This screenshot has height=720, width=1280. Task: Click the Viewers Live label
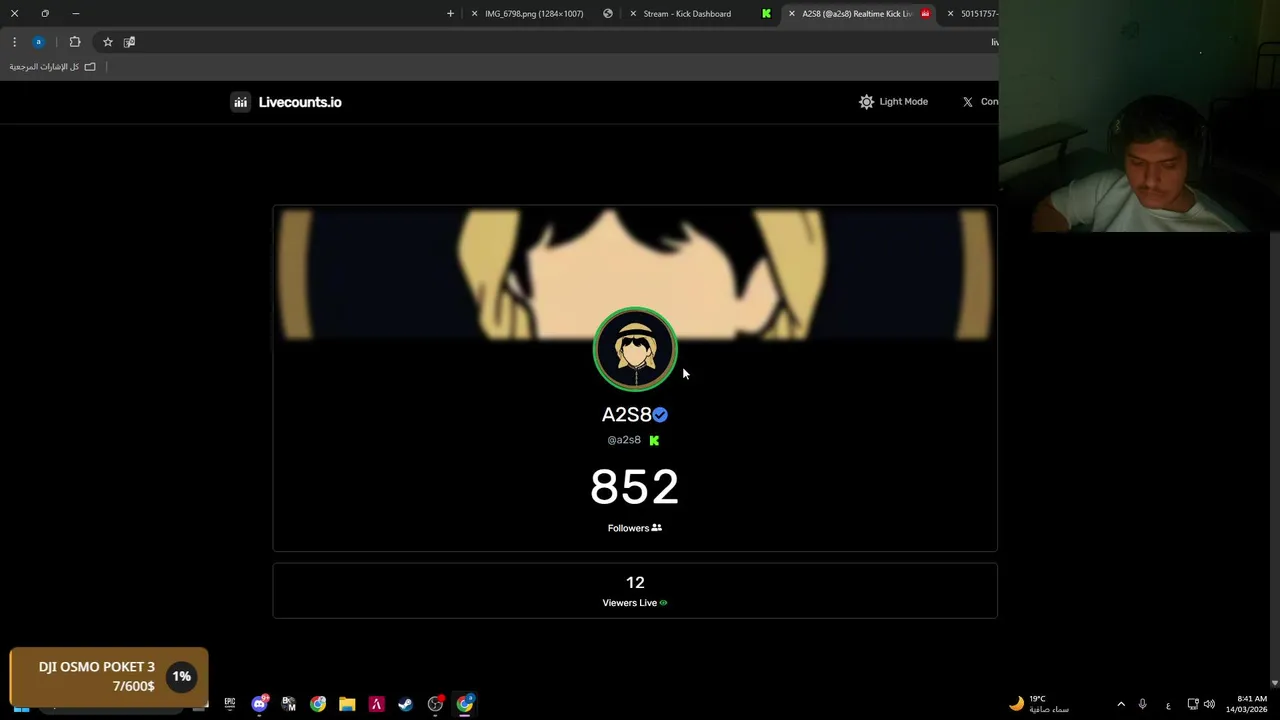point(629,603)
